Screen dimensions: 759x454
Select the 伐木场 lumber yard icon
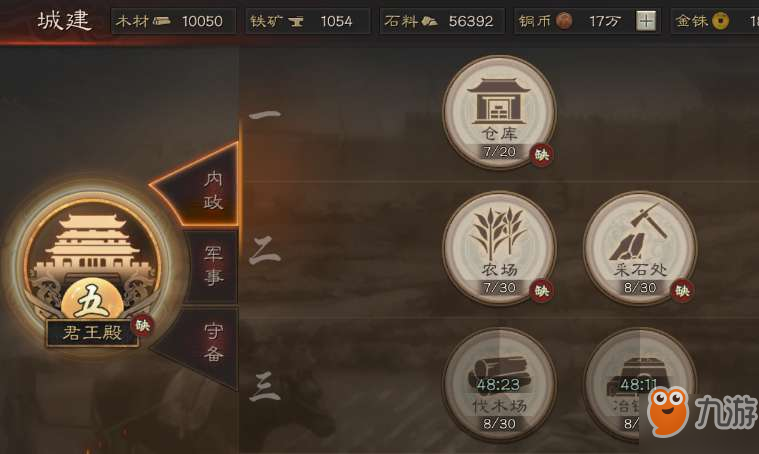(500, 384)
